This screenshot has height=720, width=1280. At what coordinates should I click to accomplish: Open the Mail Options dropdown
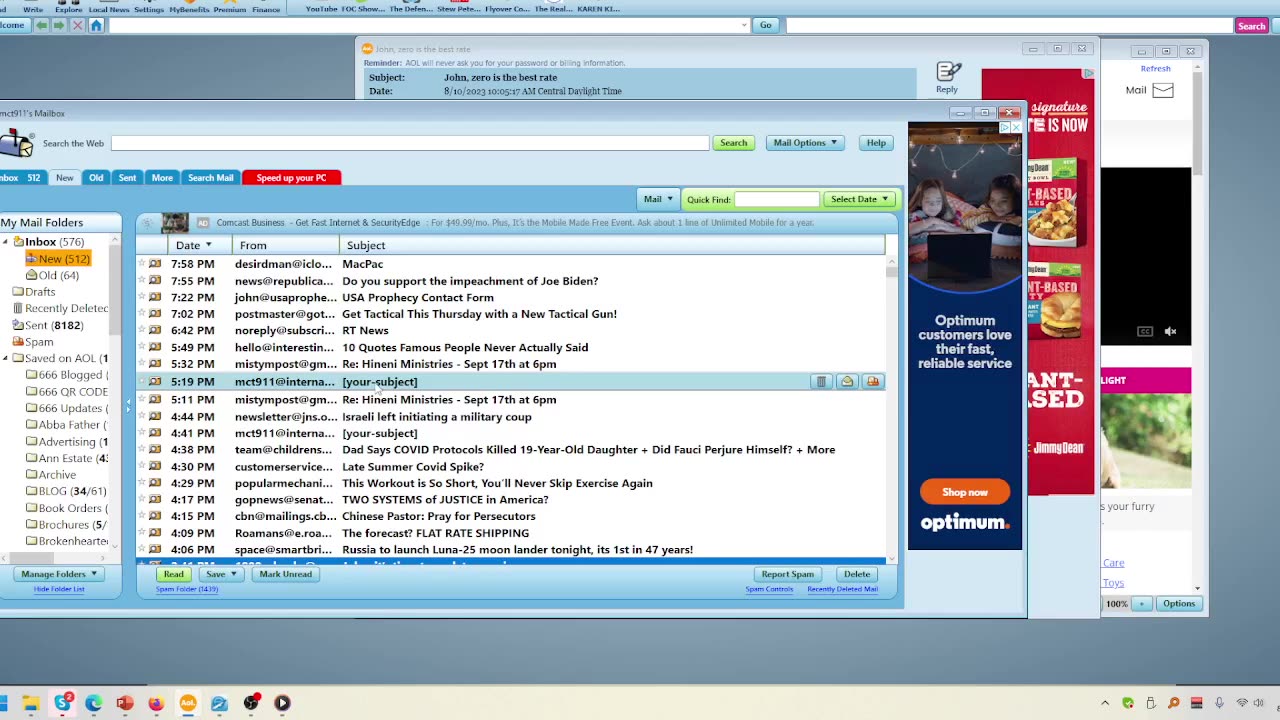[x=805, y=143]
